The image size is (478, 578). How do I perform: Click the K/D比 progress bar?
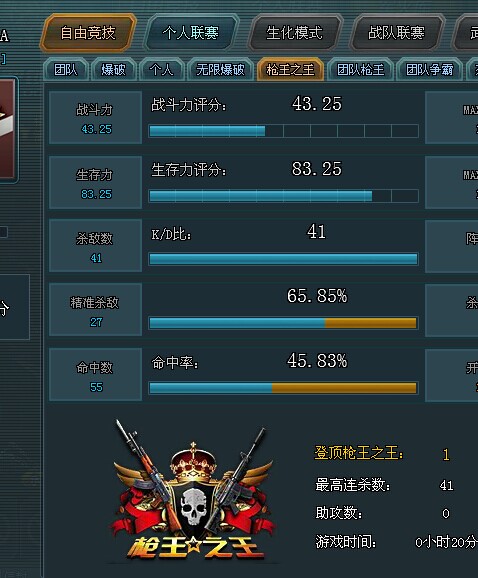pos(283,259)
